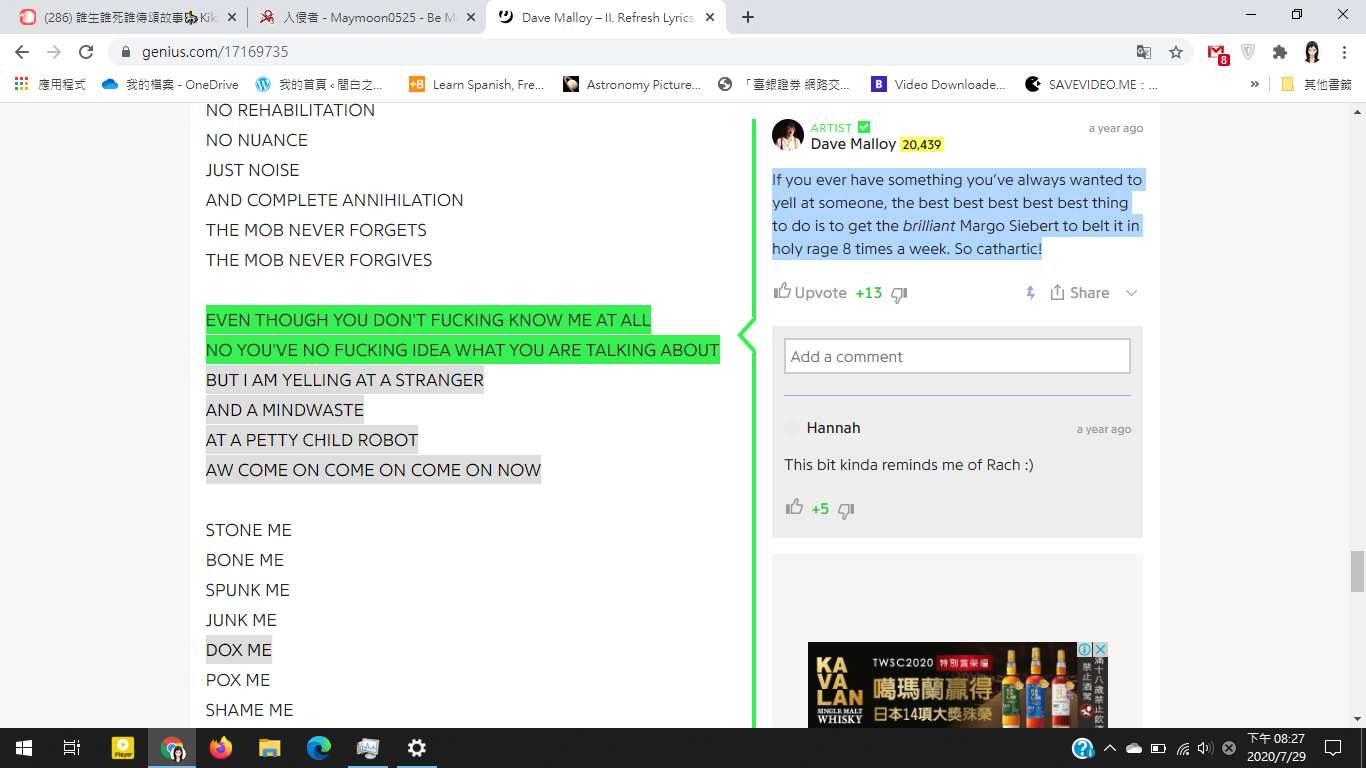Close the Dave Malloy lyrics tab
Screen dimensions: 1366x768
708,18
